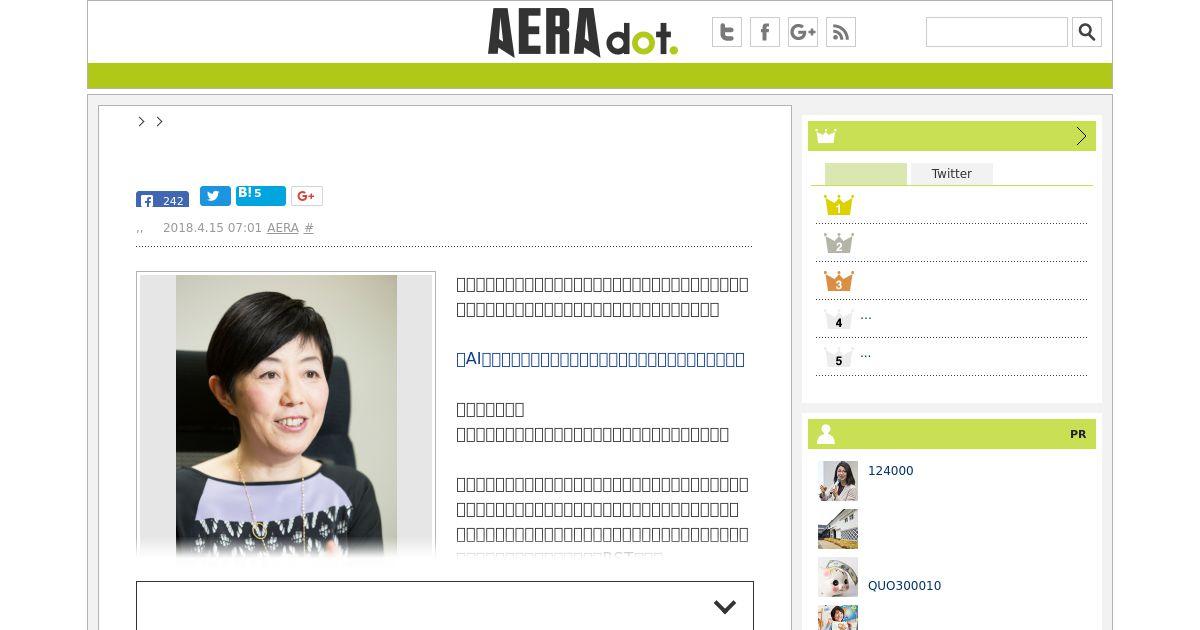Screen dimensions: 1200x630
Task: Open the hashtag link next to AERA
Action: (x=309, y=228)
